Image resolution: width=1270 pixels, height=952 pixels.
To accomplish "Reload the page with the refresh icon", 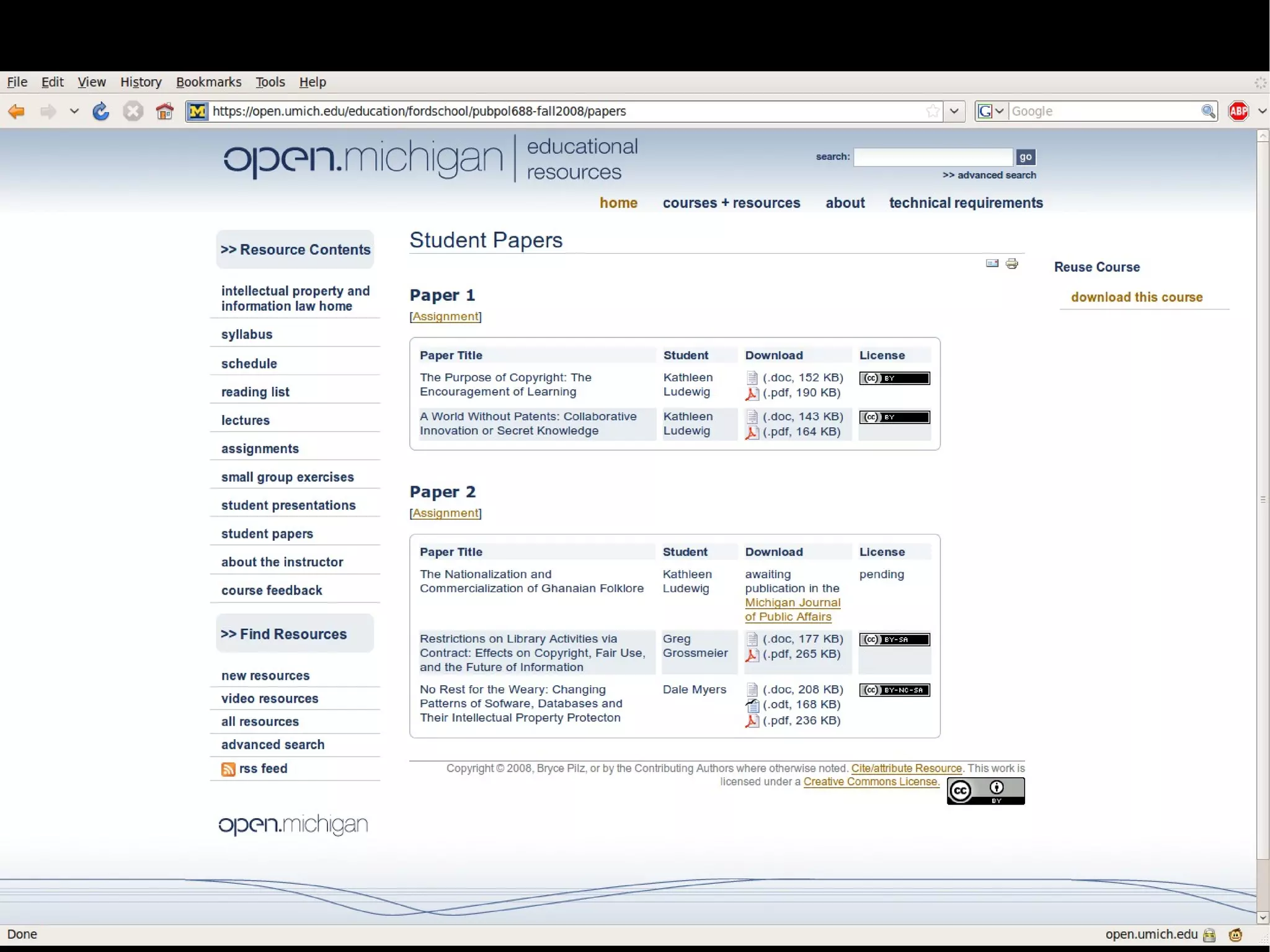I will (100, 112).
